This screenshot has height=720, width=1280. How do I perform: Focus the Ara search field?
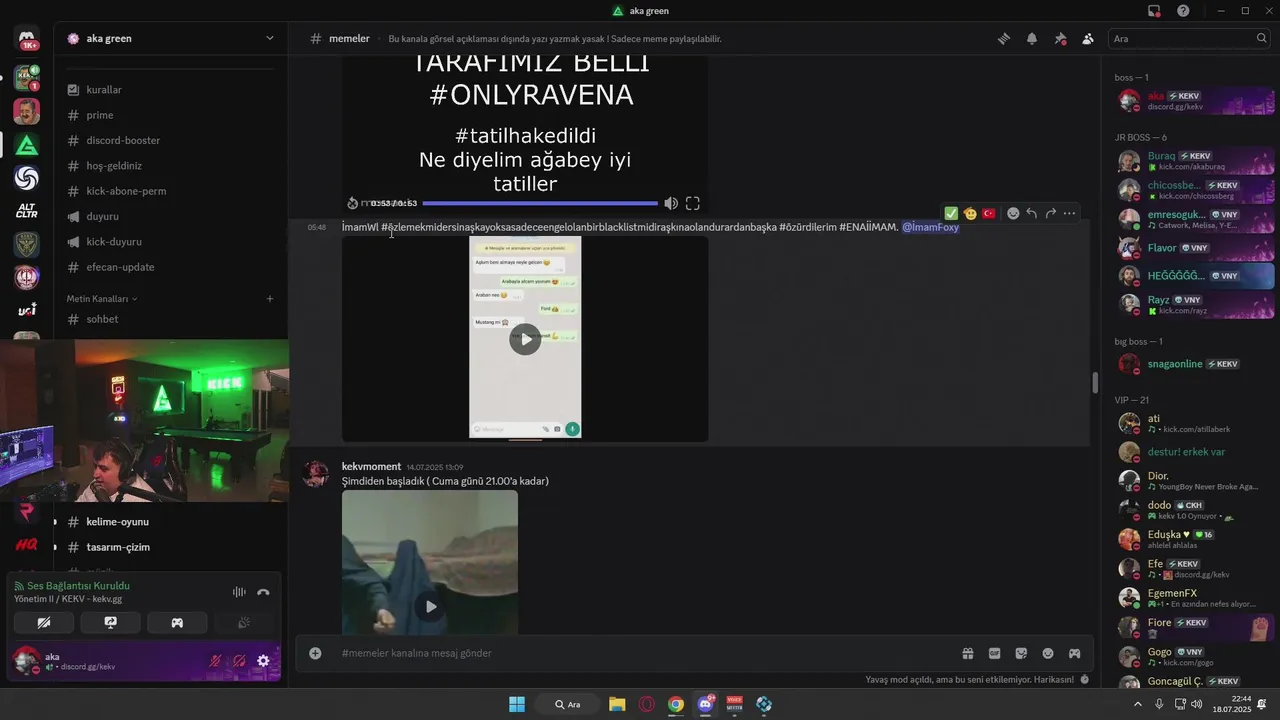coord(1190,38)
